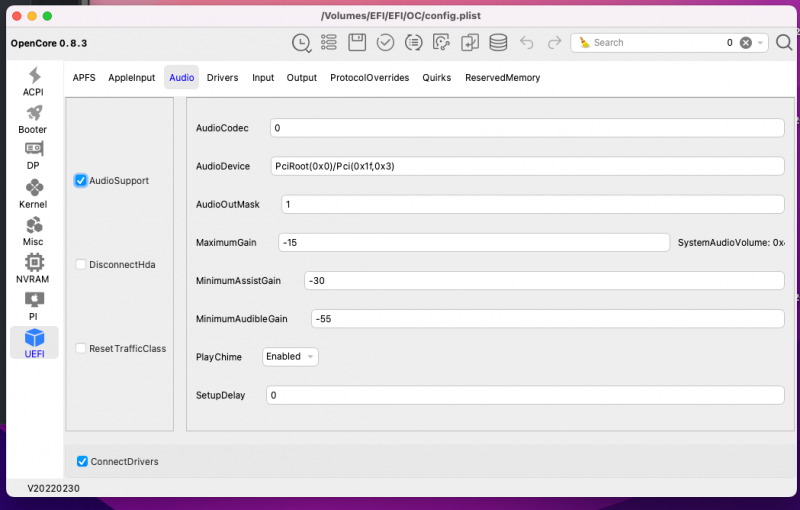Enable the ResetTrafficClass checkbox

pyautogui.click(x=81, y=348)
